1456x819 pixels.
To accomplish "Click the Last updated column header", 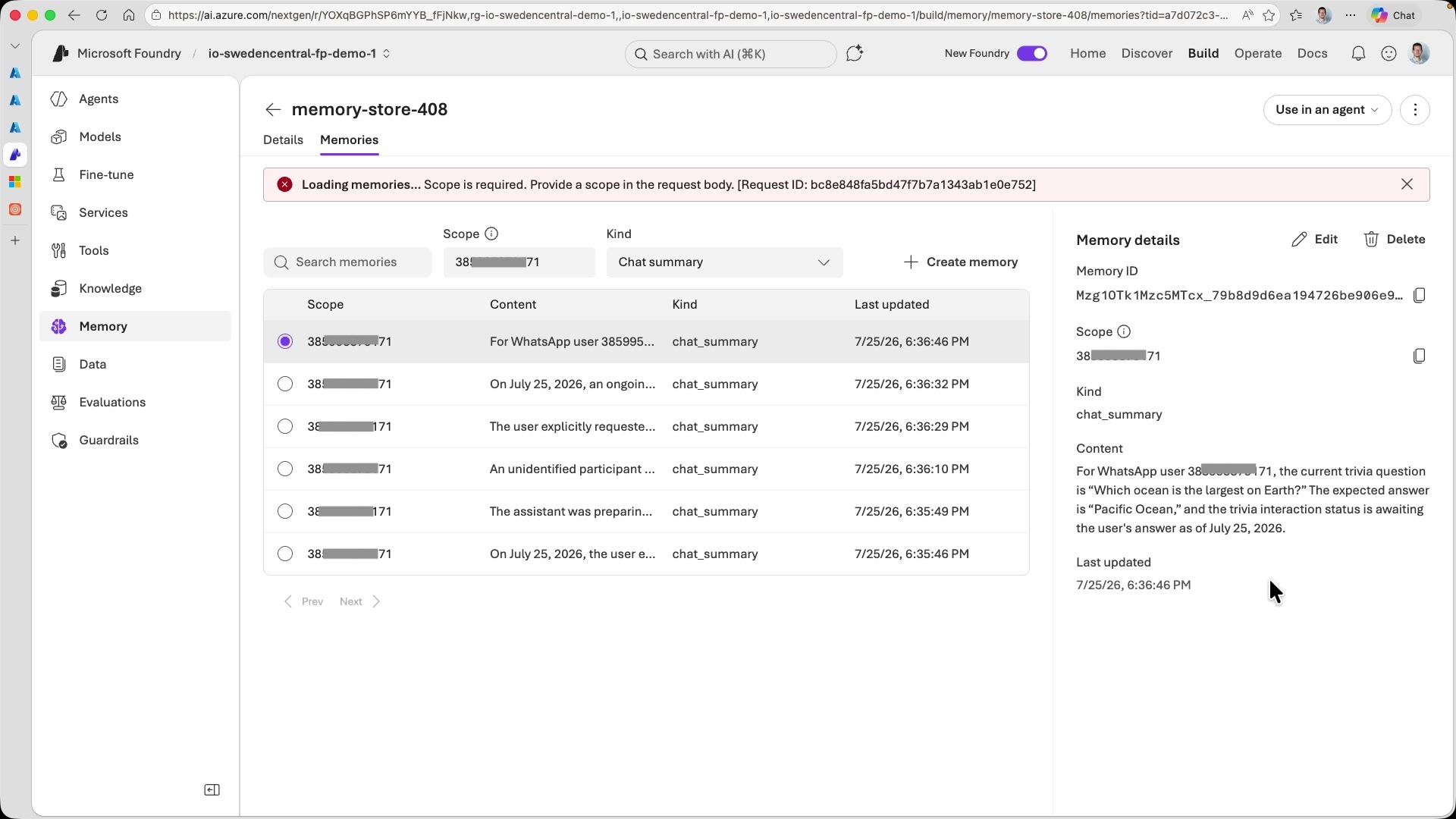I will click(x=892, y=304).
